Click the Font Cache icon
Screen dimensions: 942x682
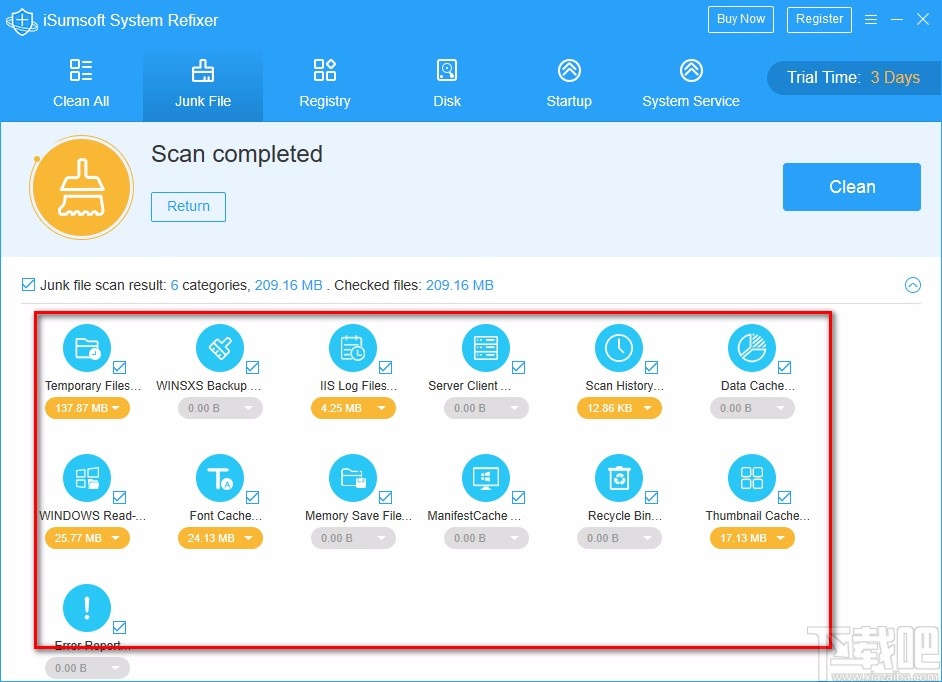pyautogui.click(x=220, y=478)
